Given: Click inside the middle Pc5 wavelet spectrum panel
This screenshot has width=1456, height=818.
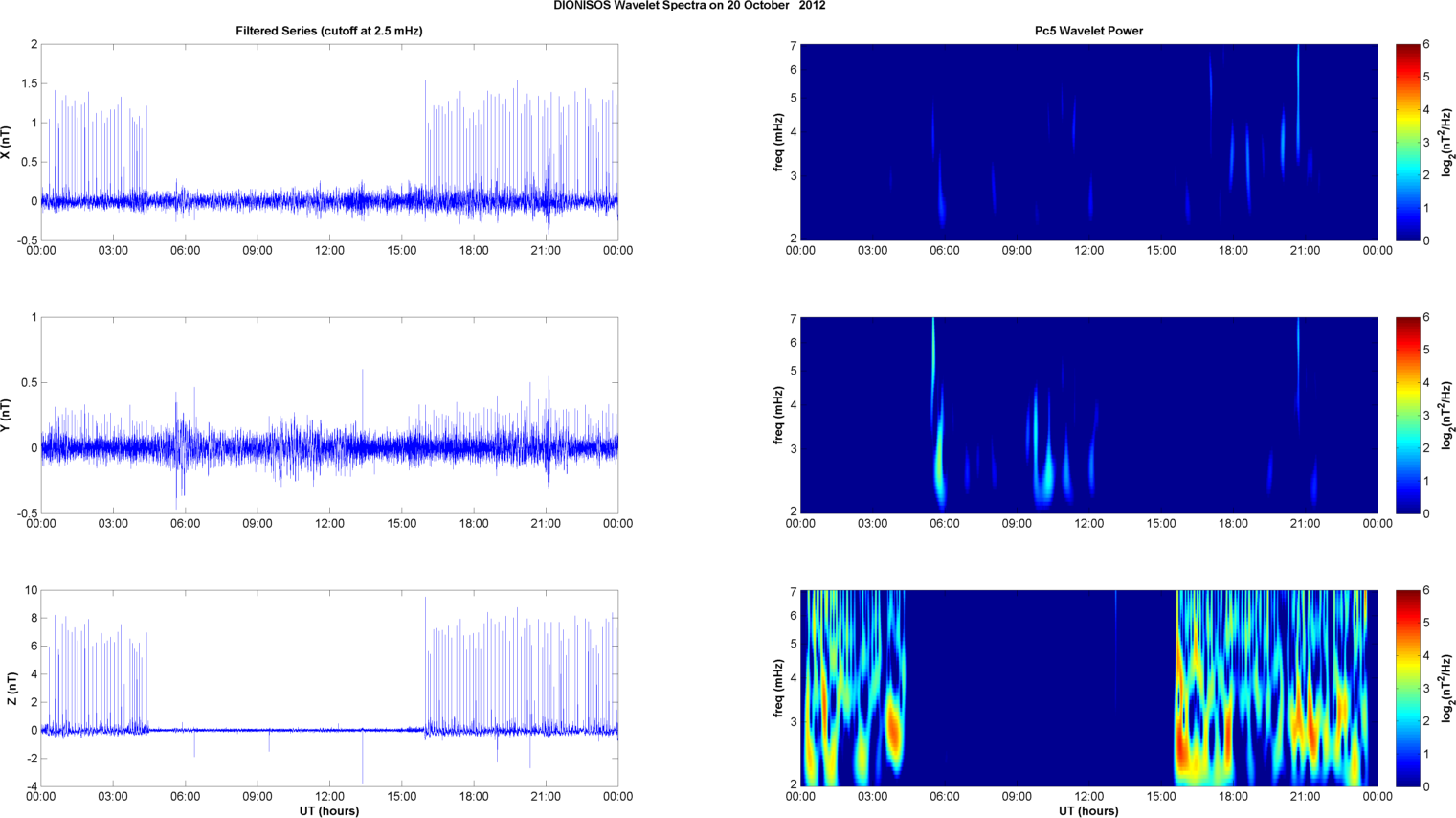Looking at the screenshot, I should (x=1088, y=416).
